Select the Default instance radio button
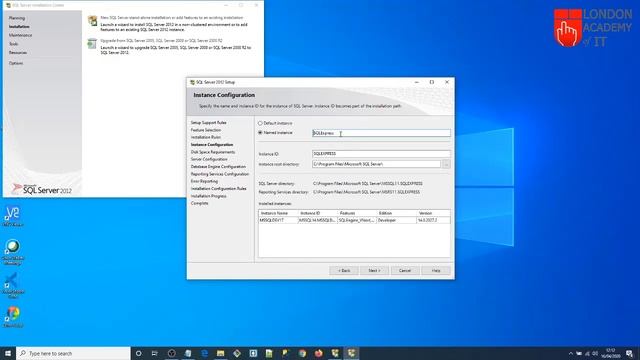Viewport: 640px width, 360px height. point(260,123)
